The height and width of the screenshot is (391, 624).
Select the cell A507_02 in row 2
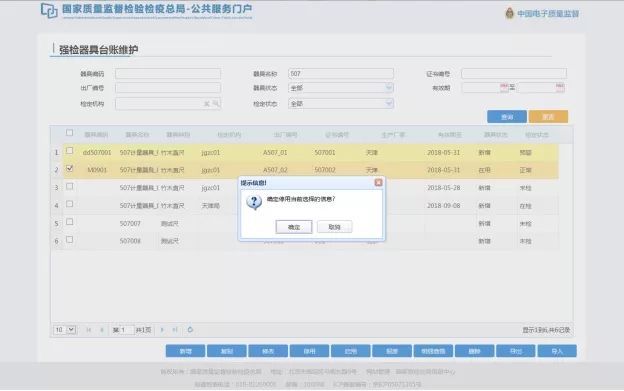click(275, 170)
